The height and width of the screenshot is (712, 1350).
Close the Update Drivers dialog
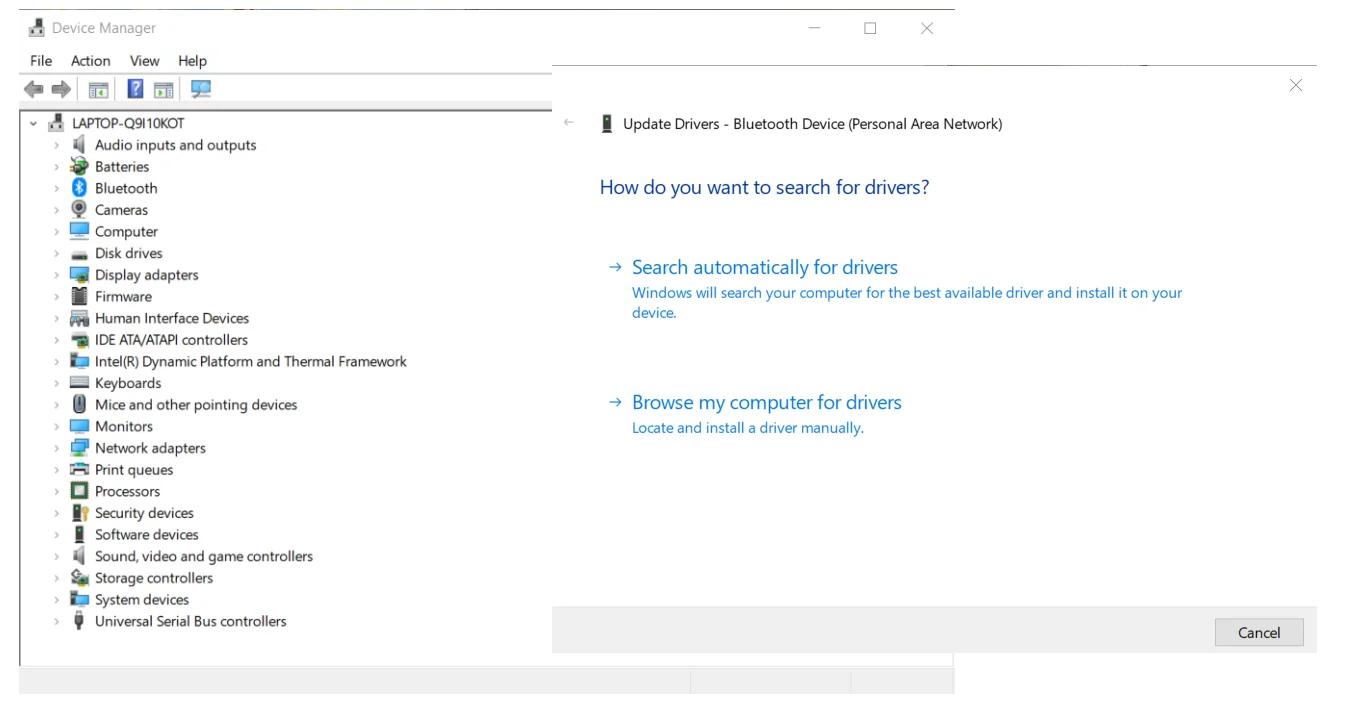[x=1295, y=86]
